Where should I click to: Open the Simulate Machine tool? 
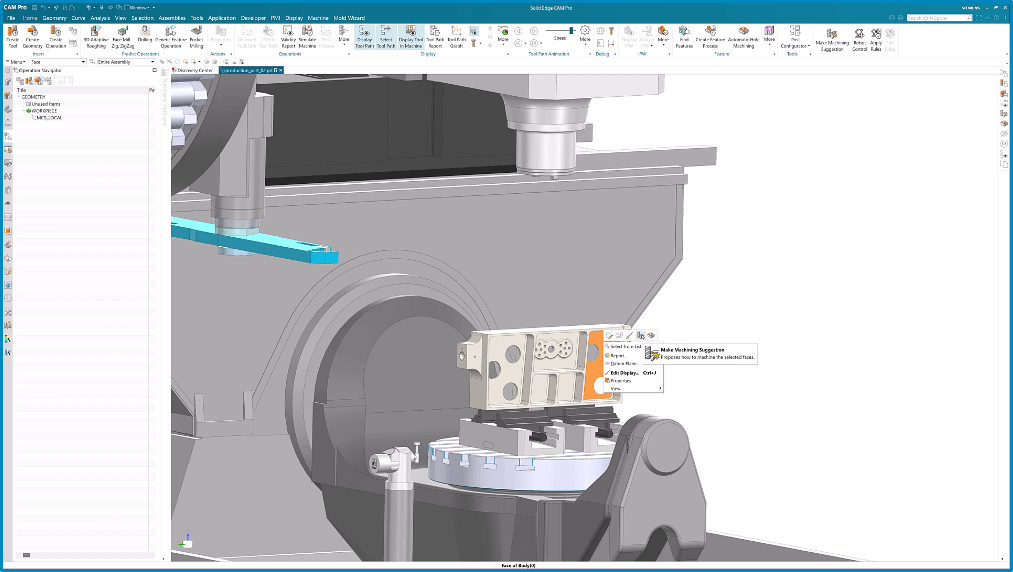tap(306, 35)
